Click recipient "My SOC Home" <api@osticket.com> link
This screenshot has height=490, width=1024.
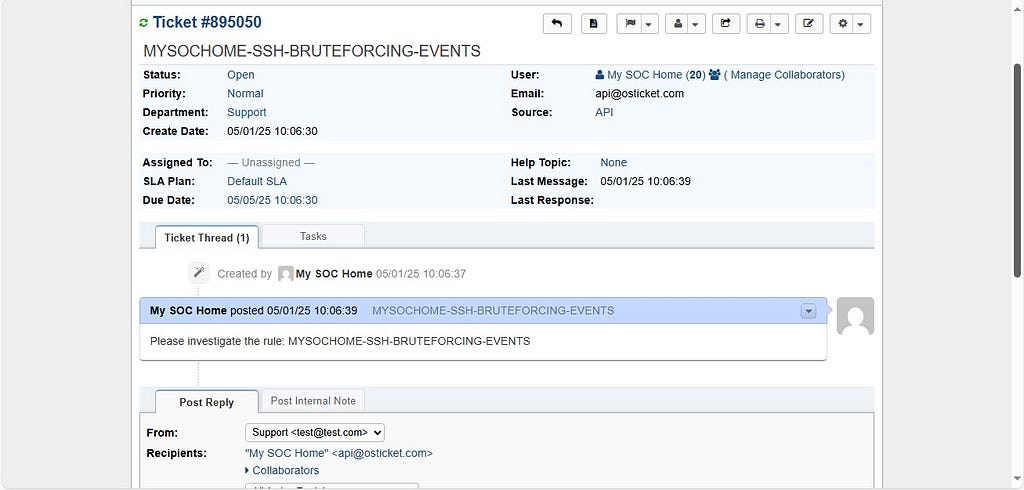point(338,453)
